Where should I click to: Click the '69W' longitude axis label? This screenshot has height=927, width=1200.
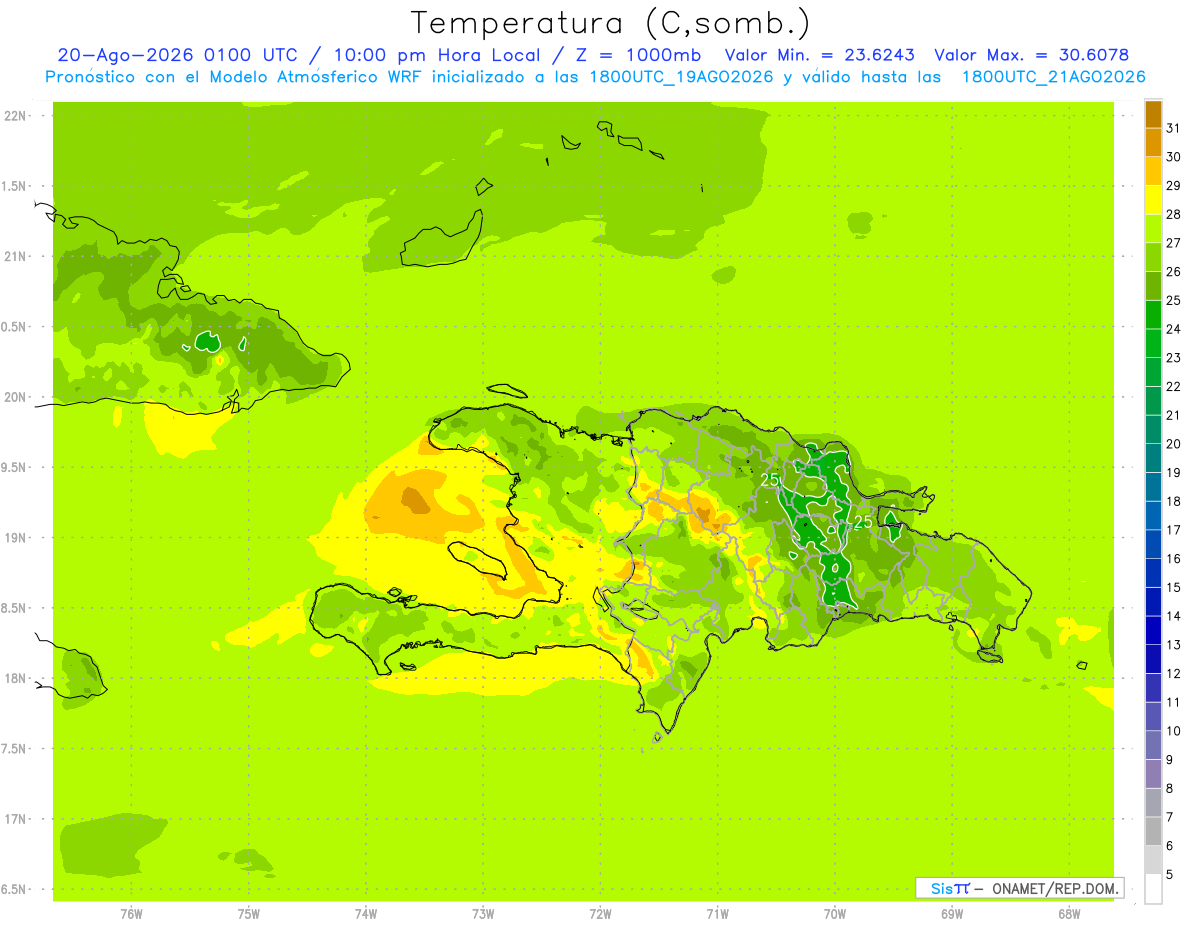952,914
